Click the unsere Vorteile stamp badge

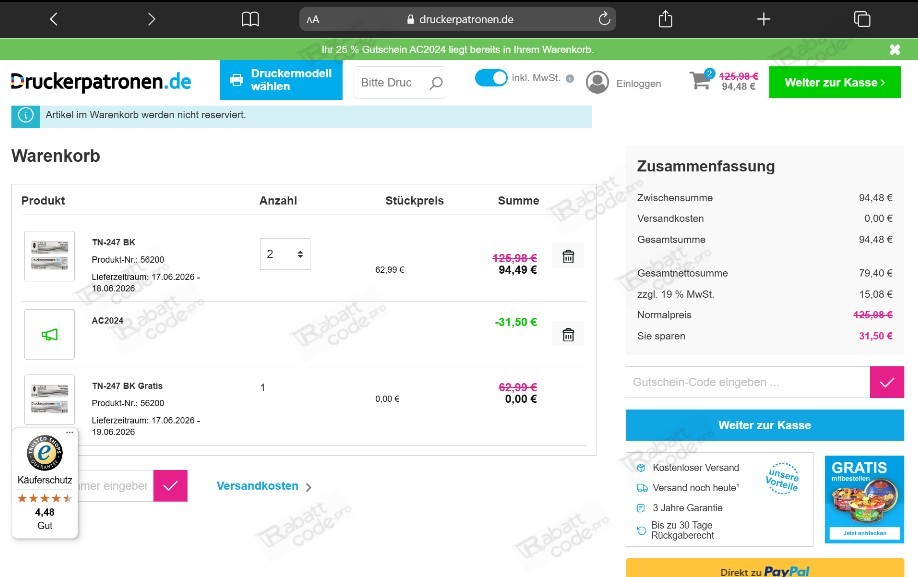[782, 479]
